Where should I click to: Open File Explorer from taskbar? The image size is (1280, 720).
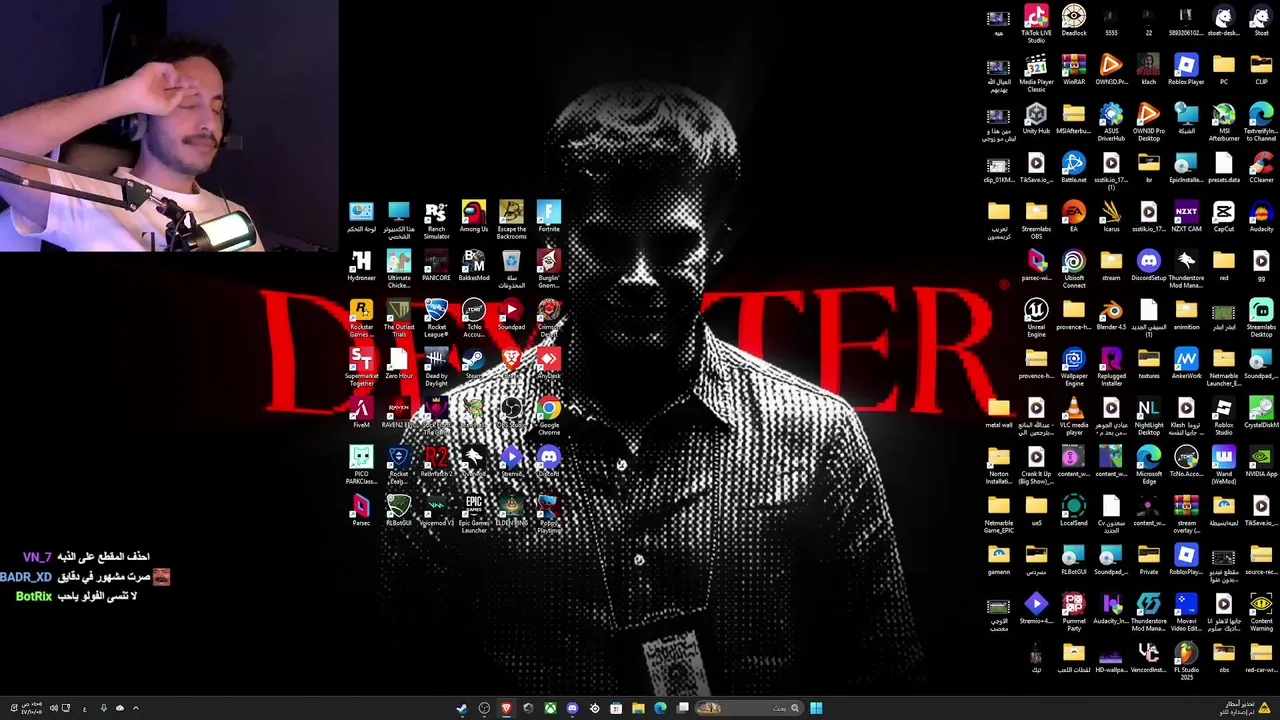[638, 708]
